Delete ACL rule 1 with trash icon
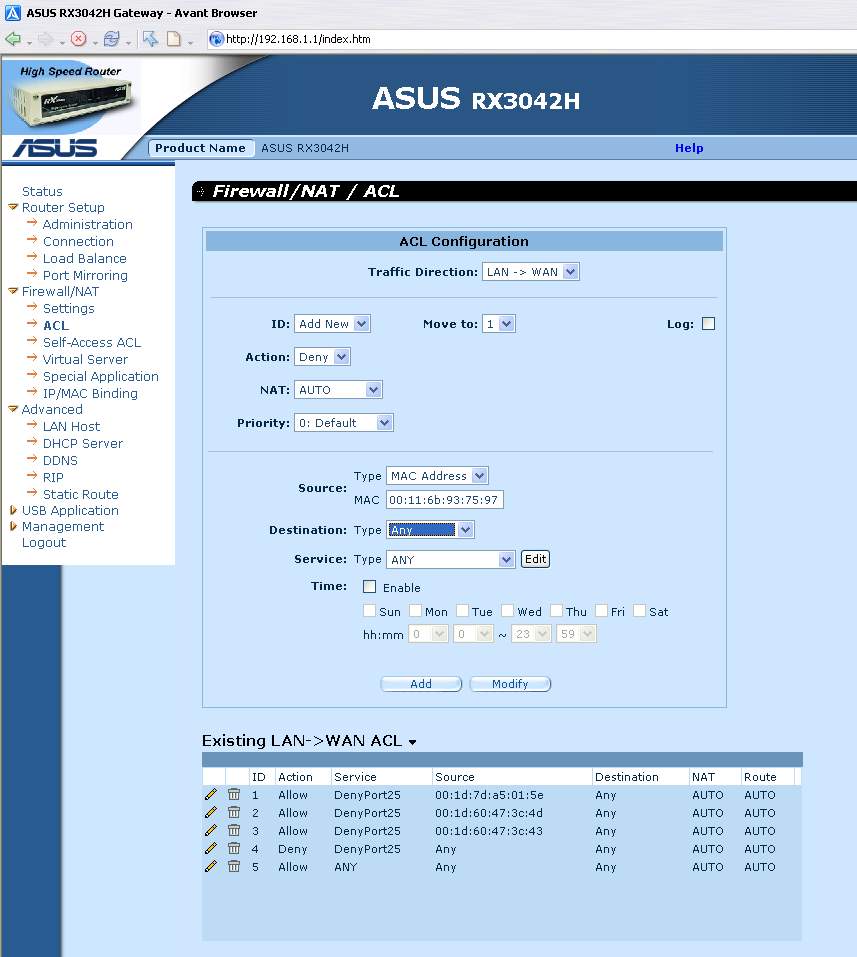This screenshot has height=957, width=857. point(234,795)
